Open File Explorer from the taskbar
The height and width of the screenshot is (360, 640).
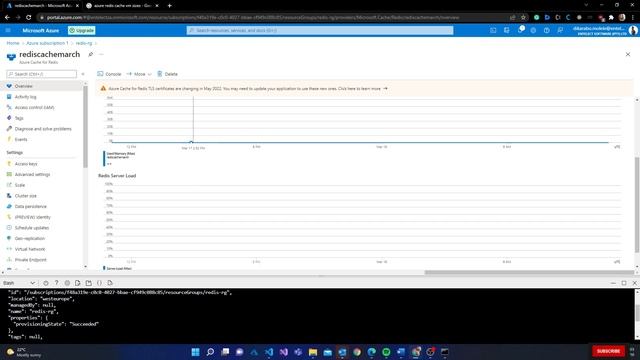[x=313, y=352]
